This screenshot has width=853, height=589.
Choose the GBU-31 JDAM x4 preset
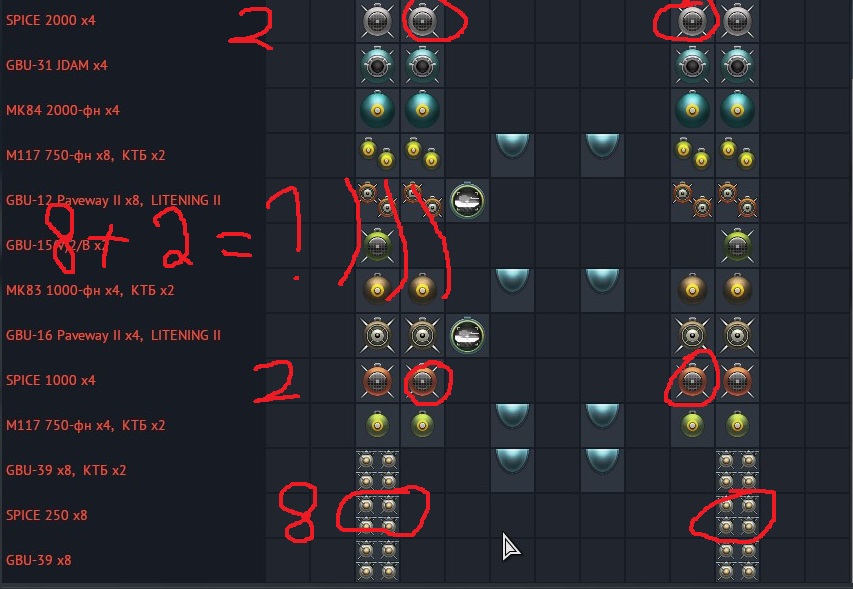pyautogui.click(x=57, y=65)
